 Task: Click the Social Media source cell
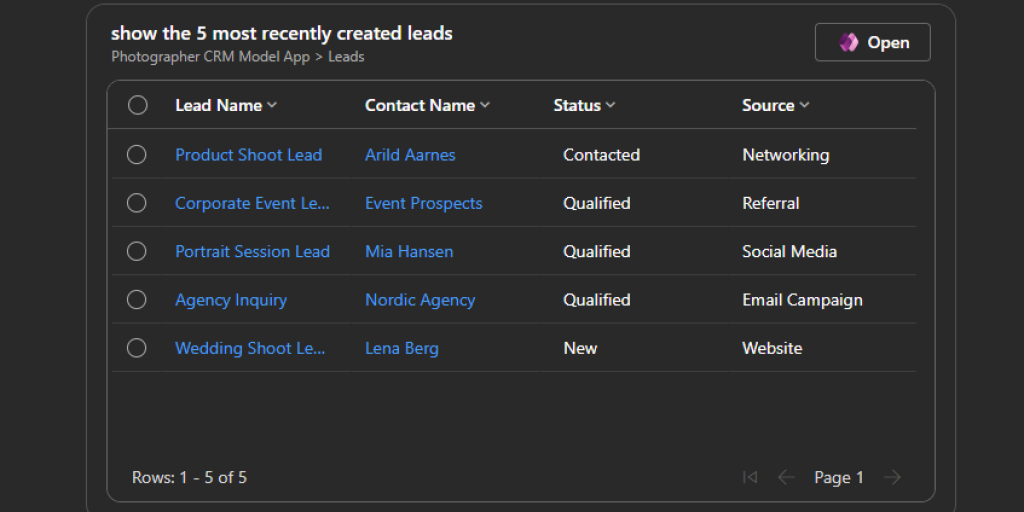coord(790,251)
